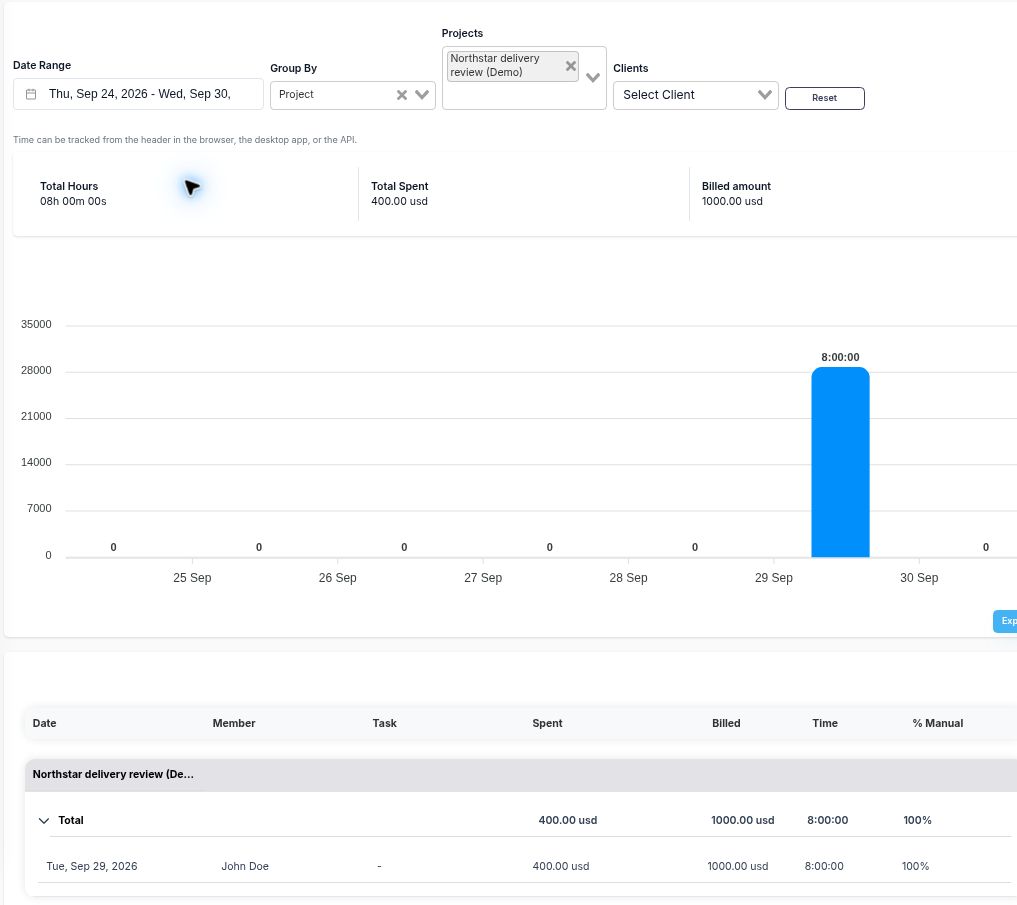Click 400.00 usd in the John Doe row

tap(560, 866)
